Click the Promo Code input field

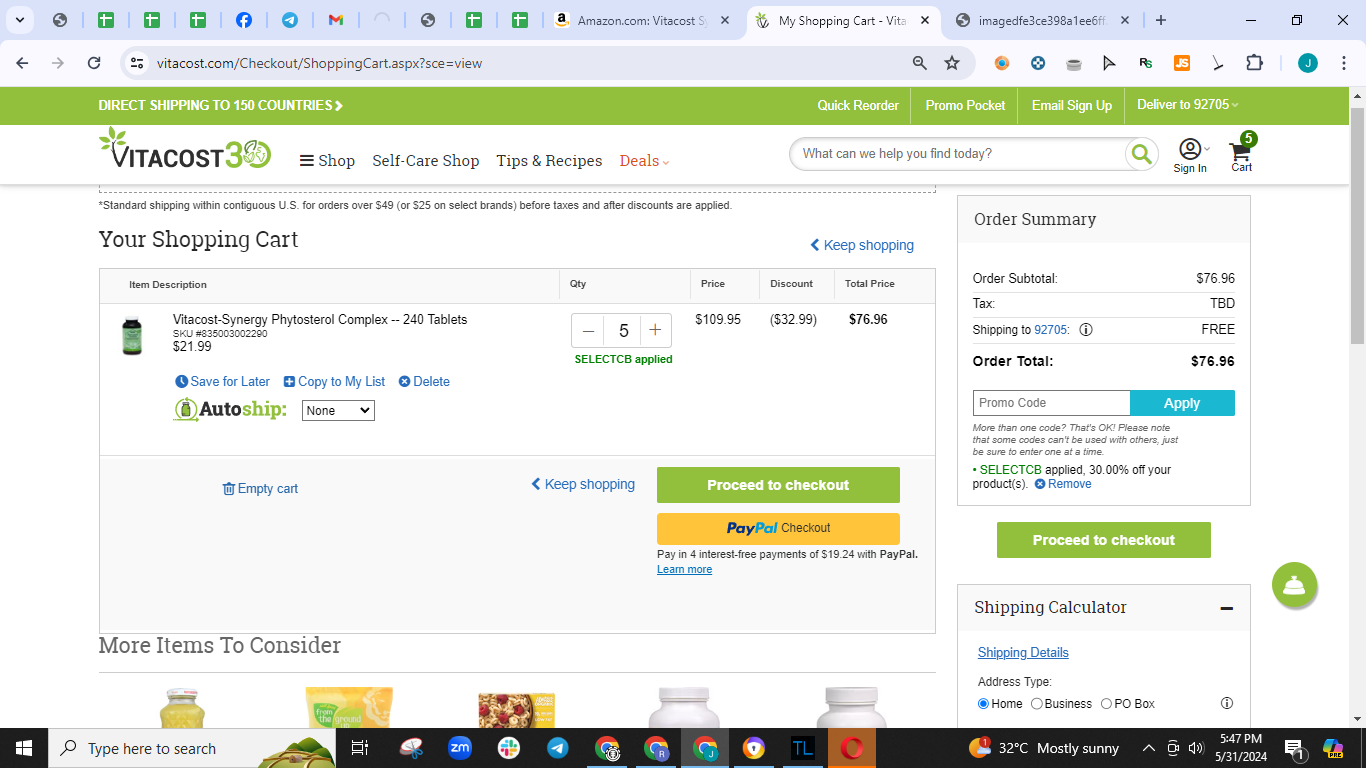pyautogui.click(x=1051, y=403)
